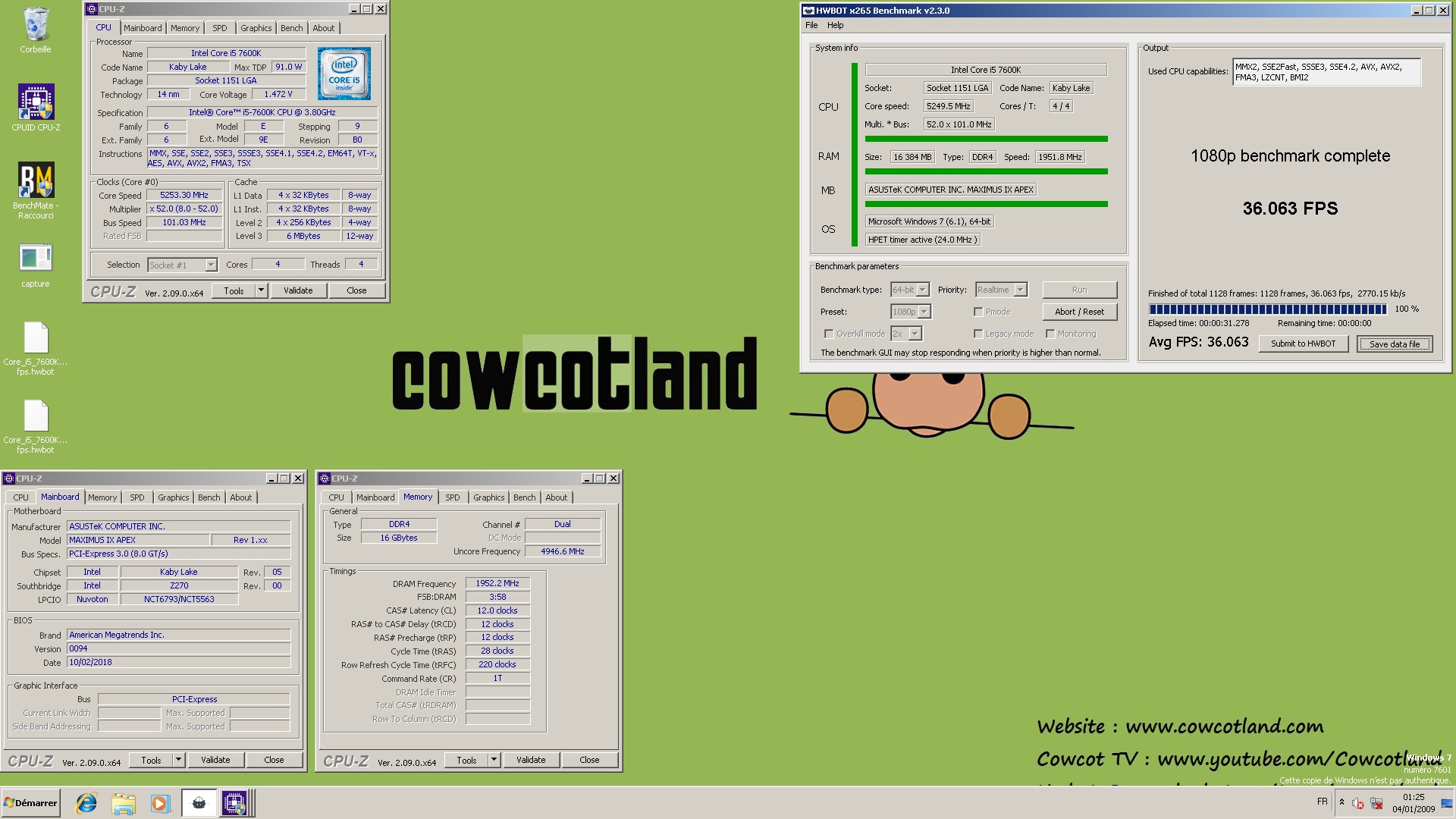
Task: Click the Submit to HWBOT button
Action: point(1303,344)
